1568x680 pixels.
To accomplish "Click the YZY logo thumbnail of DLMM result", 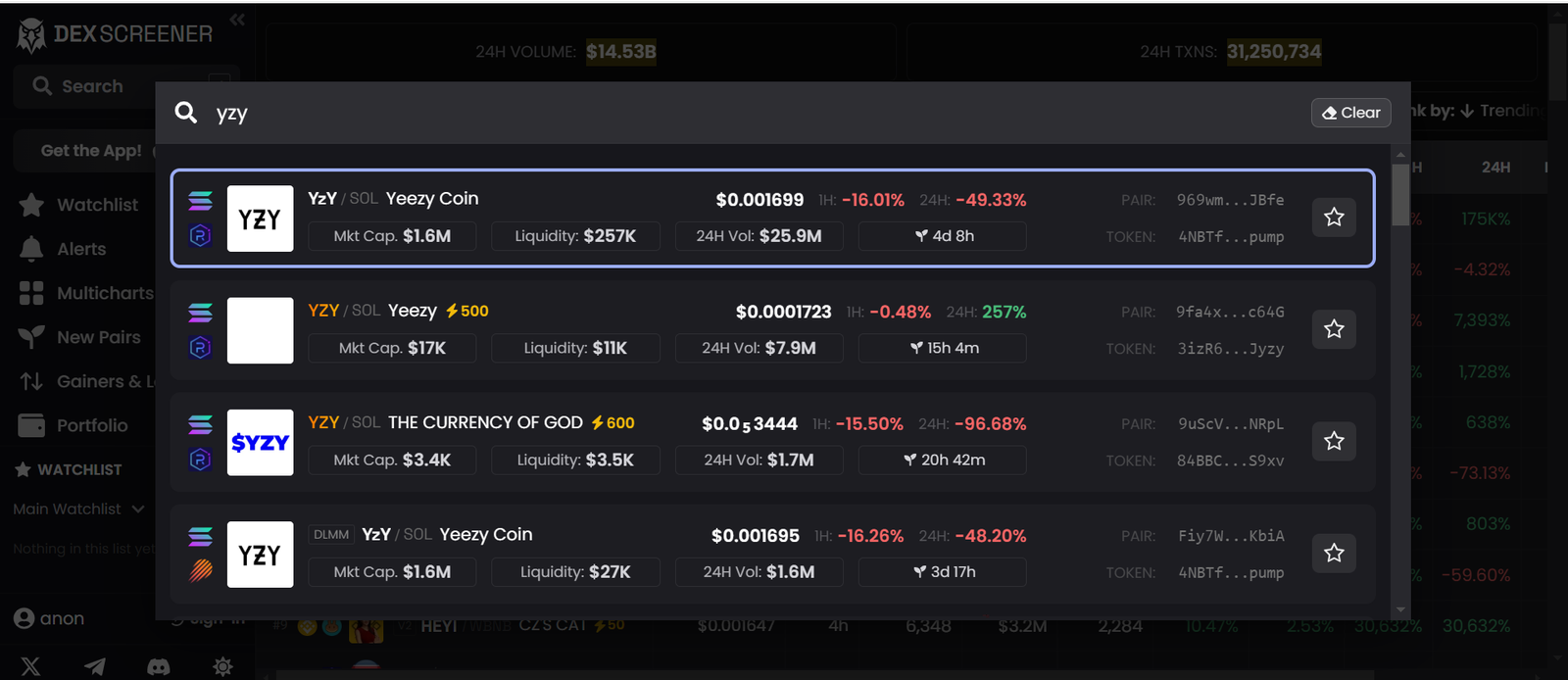I will click(x=260, y=555).
